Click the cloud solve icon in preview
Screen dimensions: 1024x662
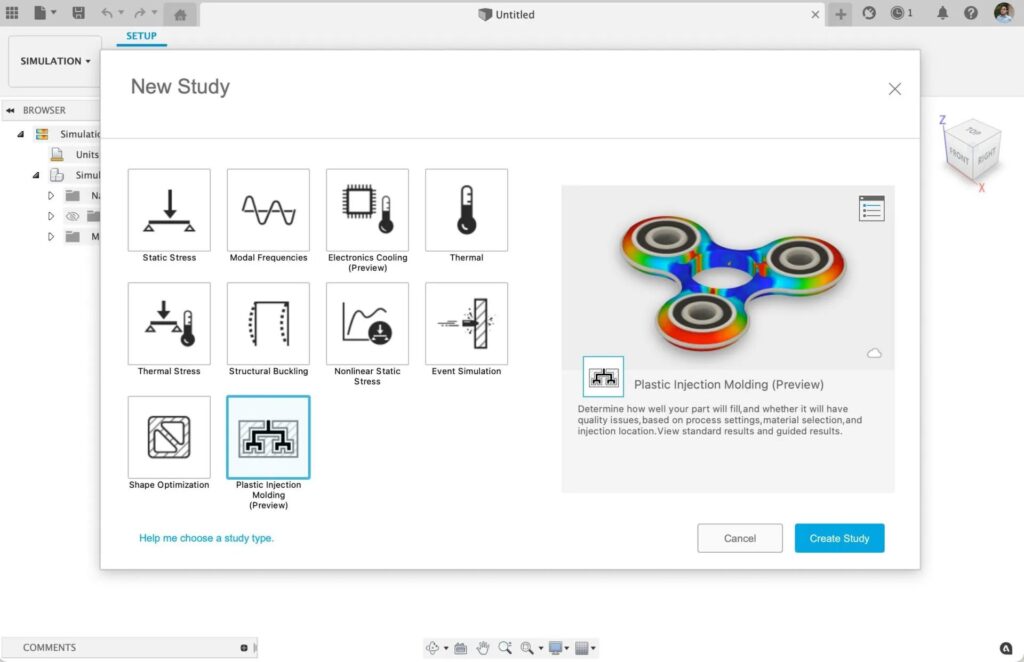(x=874, y=353)
